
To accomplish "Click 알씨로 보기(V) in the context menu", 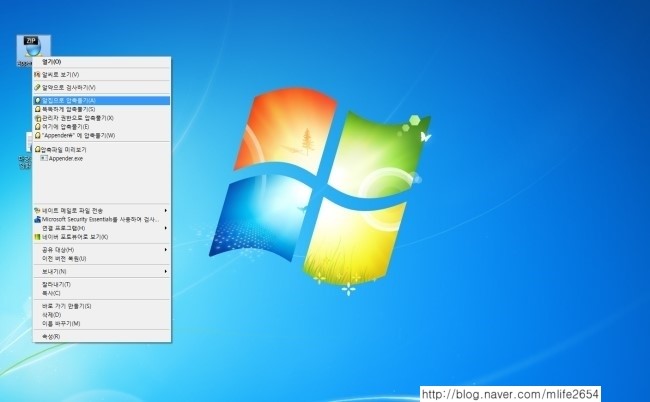I will coord(102,75).
